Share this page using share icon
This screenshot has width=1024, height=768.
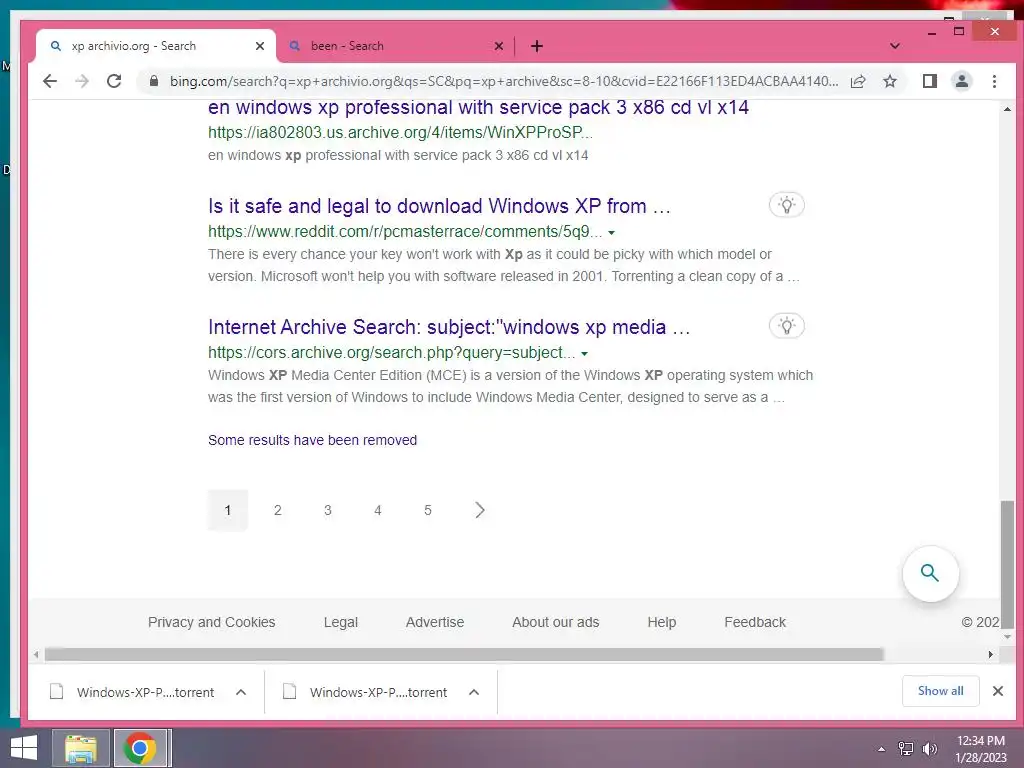click(858, 81)
